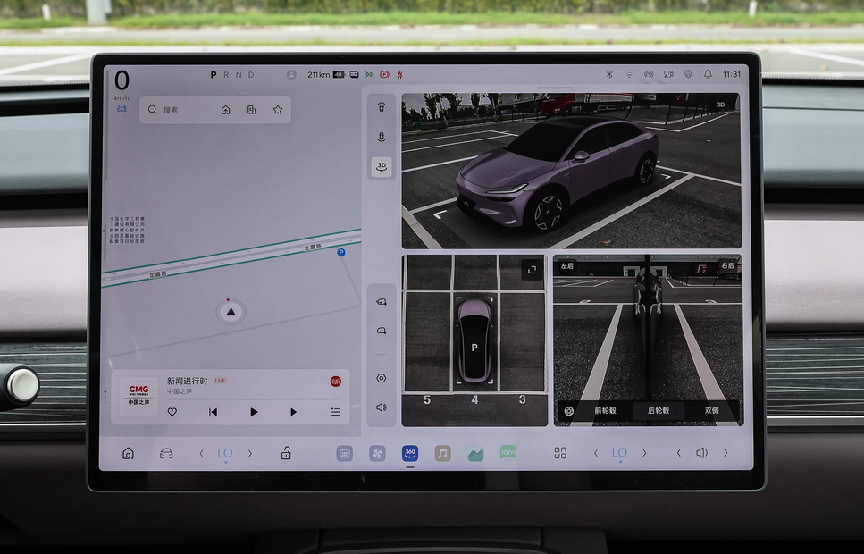Skip to previous track

(x=213, y=412)
